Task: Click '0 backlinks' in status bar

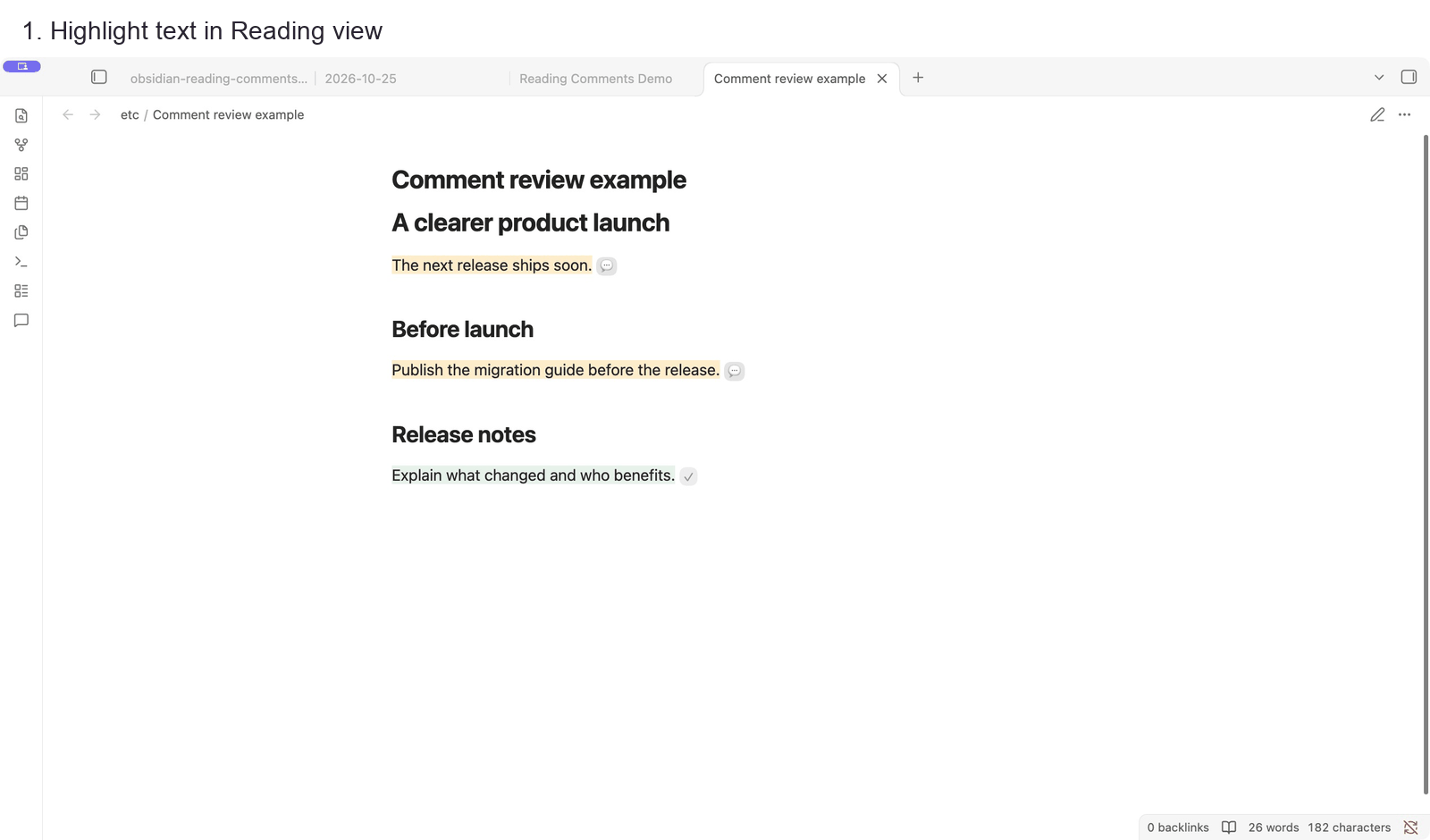Action: 1178,827
